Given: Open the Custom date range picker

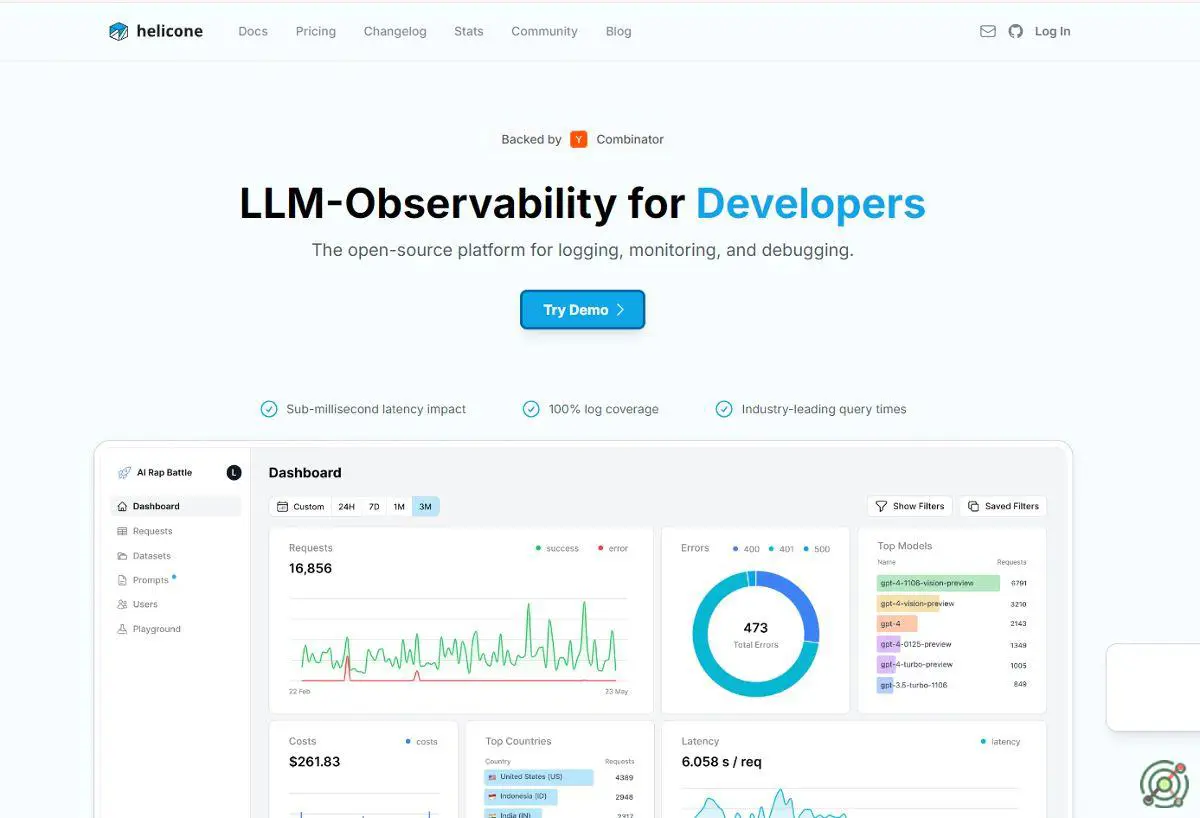Looking at the screenshot, I should 300,506.
